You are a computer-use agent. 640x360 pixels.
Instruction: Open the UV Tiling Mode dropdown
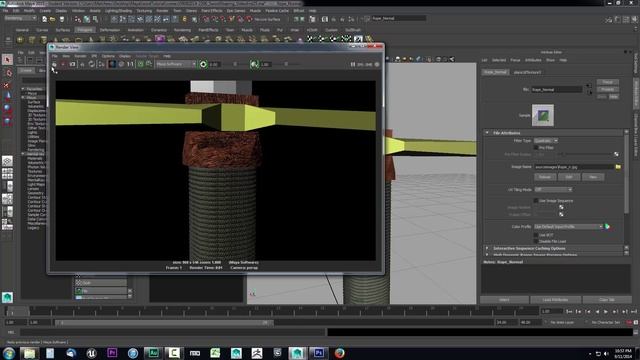(x=553, y=190)
